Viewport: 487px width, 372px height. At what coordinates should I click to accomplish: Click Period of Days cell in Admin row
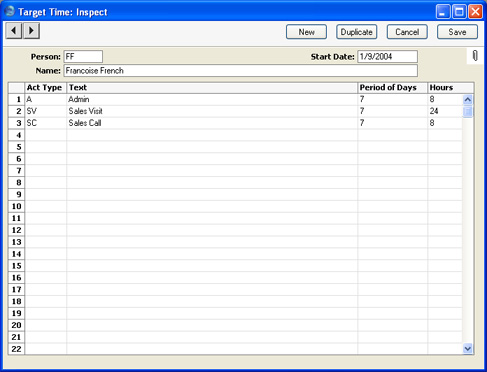coord(393,99)
